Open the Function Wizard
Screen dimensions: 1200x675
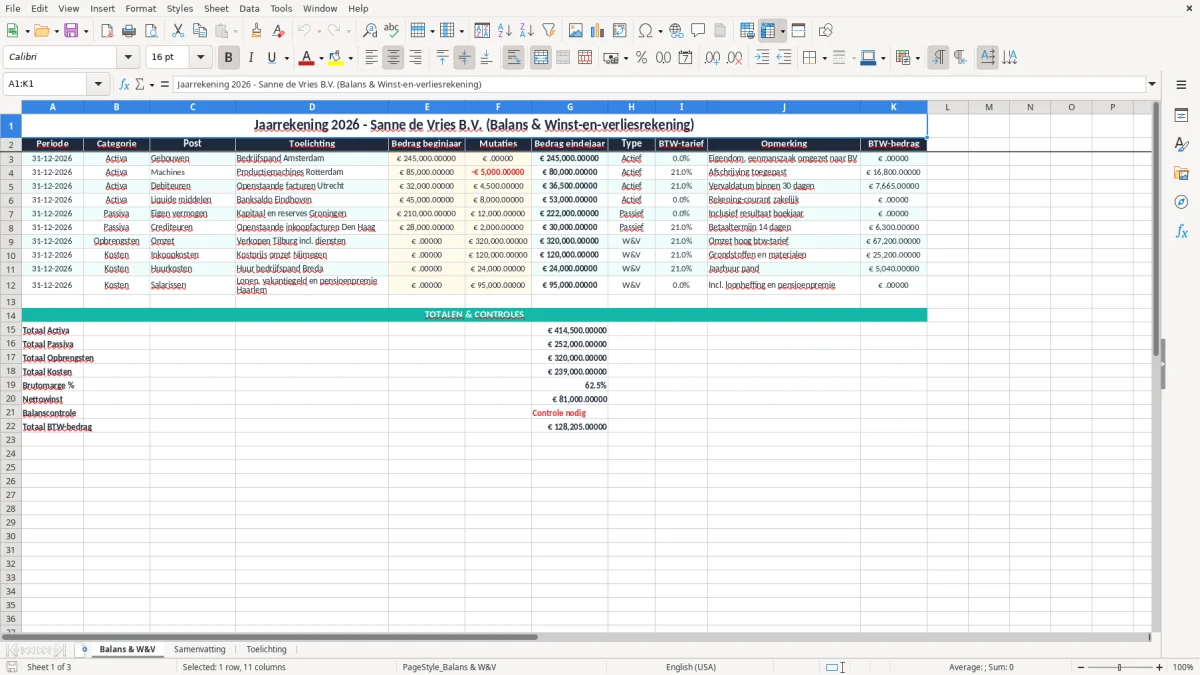tap(124, 84)
